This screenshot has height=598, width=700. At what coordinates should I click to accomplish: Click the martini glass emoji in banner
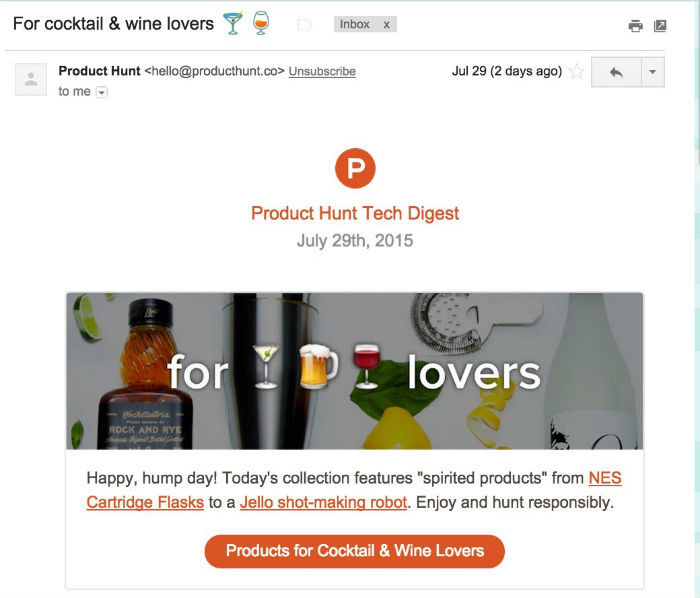(266, 366)
